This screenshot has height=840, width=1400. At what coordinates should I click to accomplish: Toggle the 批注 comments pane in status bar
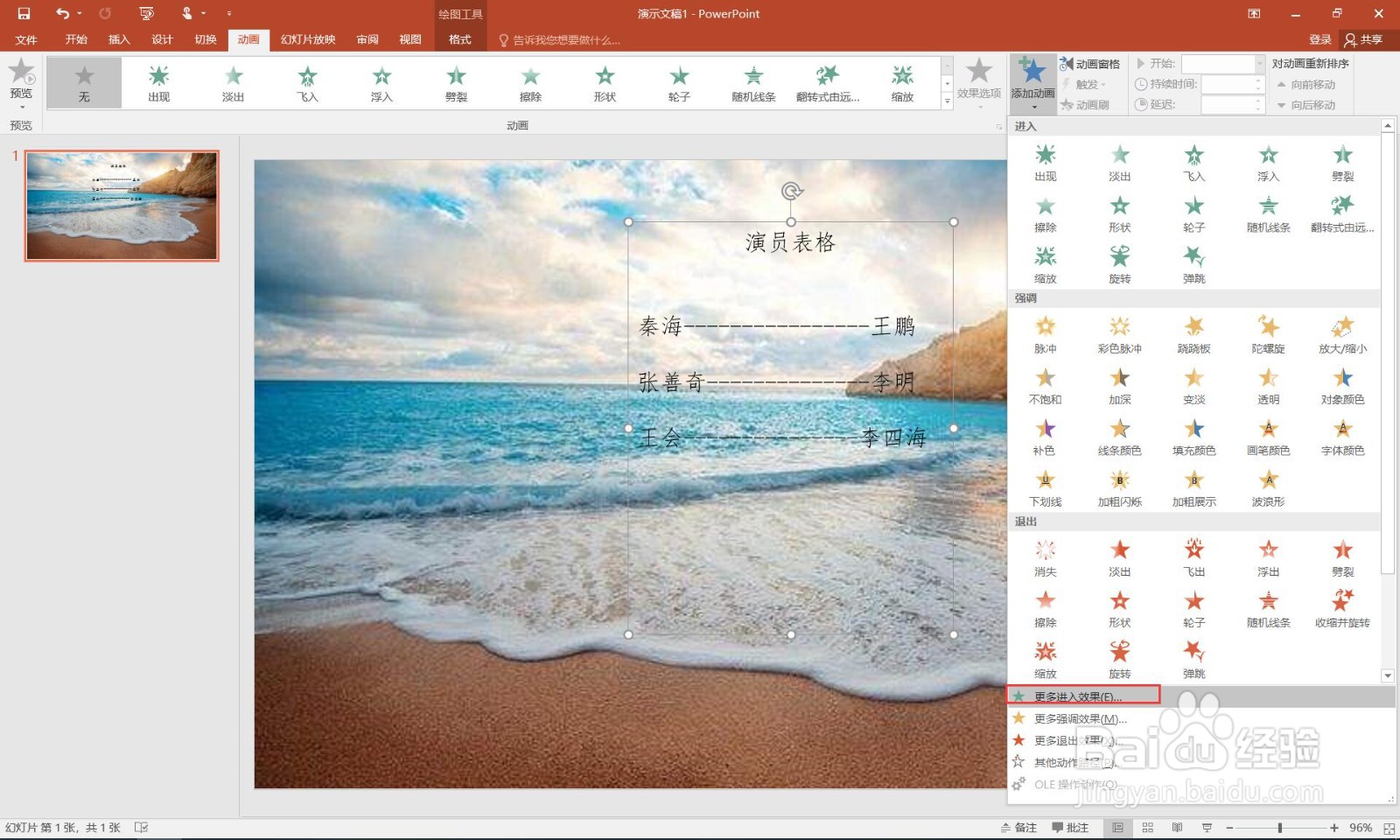(x=1070, y=828)
